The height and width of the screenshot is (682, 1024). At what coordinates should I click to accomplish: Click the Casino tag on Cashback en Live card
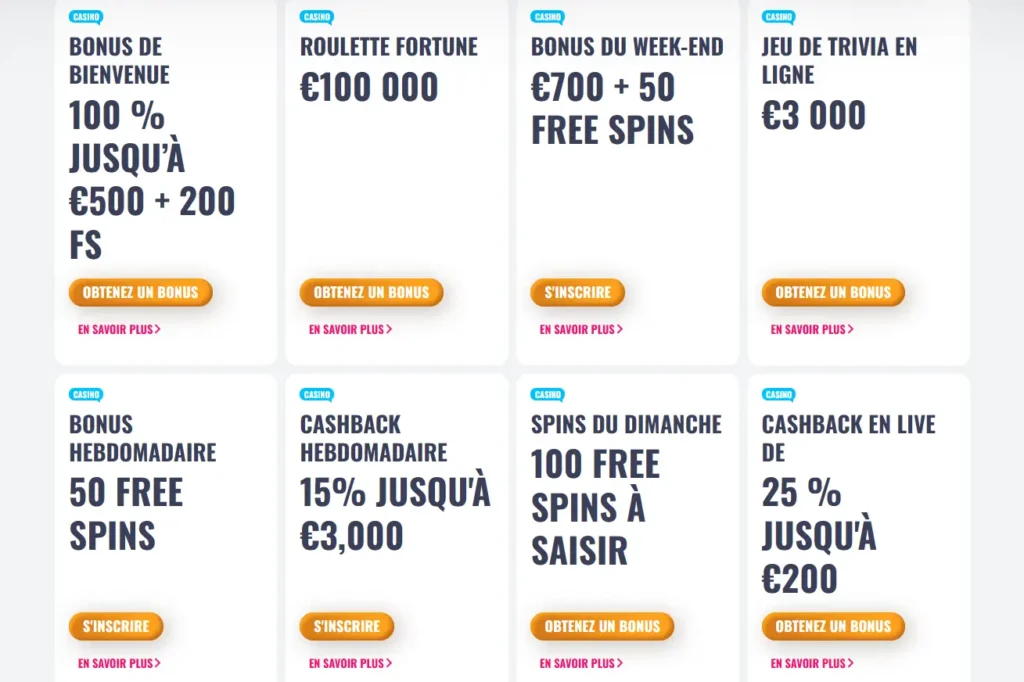pos(778,395)
